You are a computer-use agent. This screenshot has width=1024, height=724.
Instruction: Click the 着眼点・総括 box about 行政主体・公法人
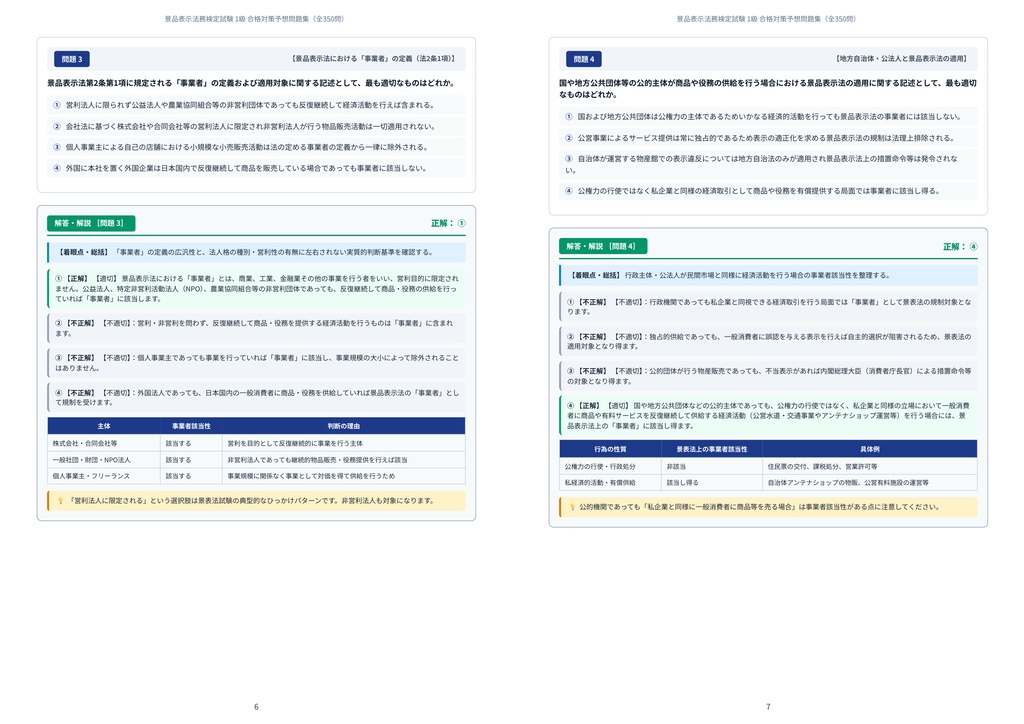[768, 275]
